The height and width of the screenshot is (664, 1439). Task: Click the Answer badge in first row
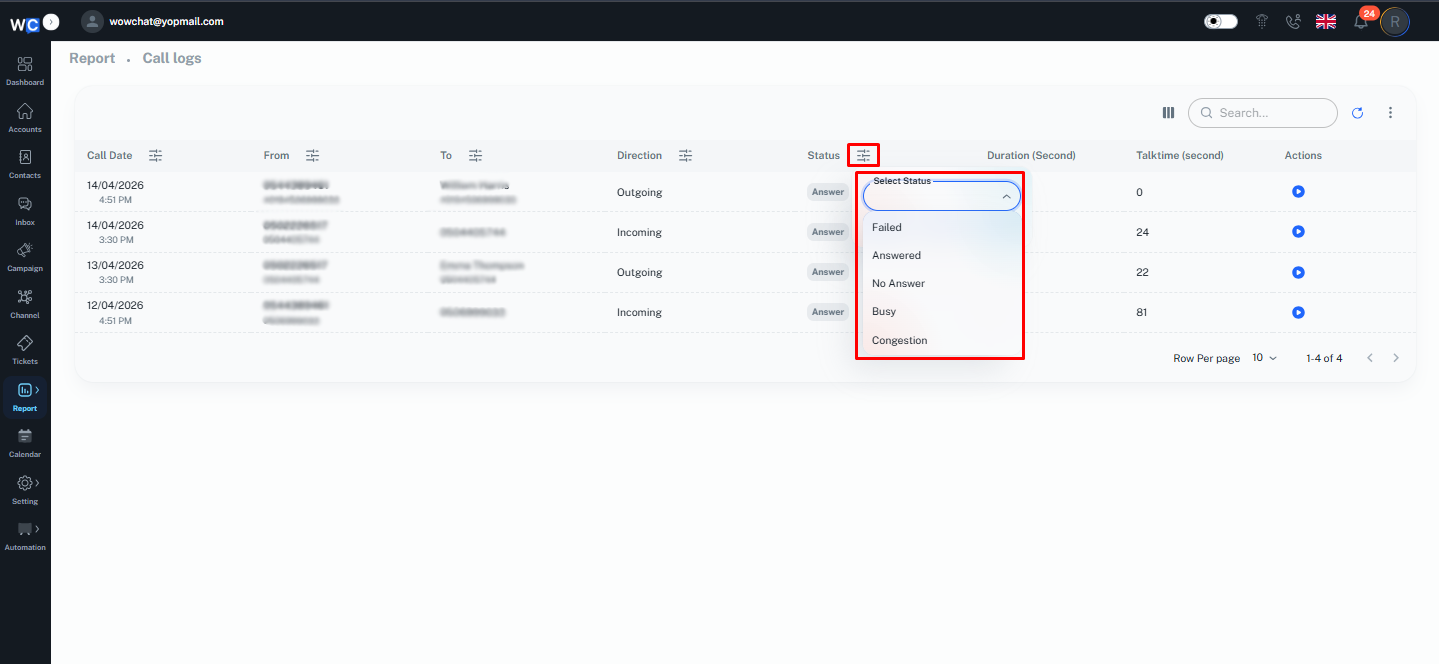[x=828, y=192]
